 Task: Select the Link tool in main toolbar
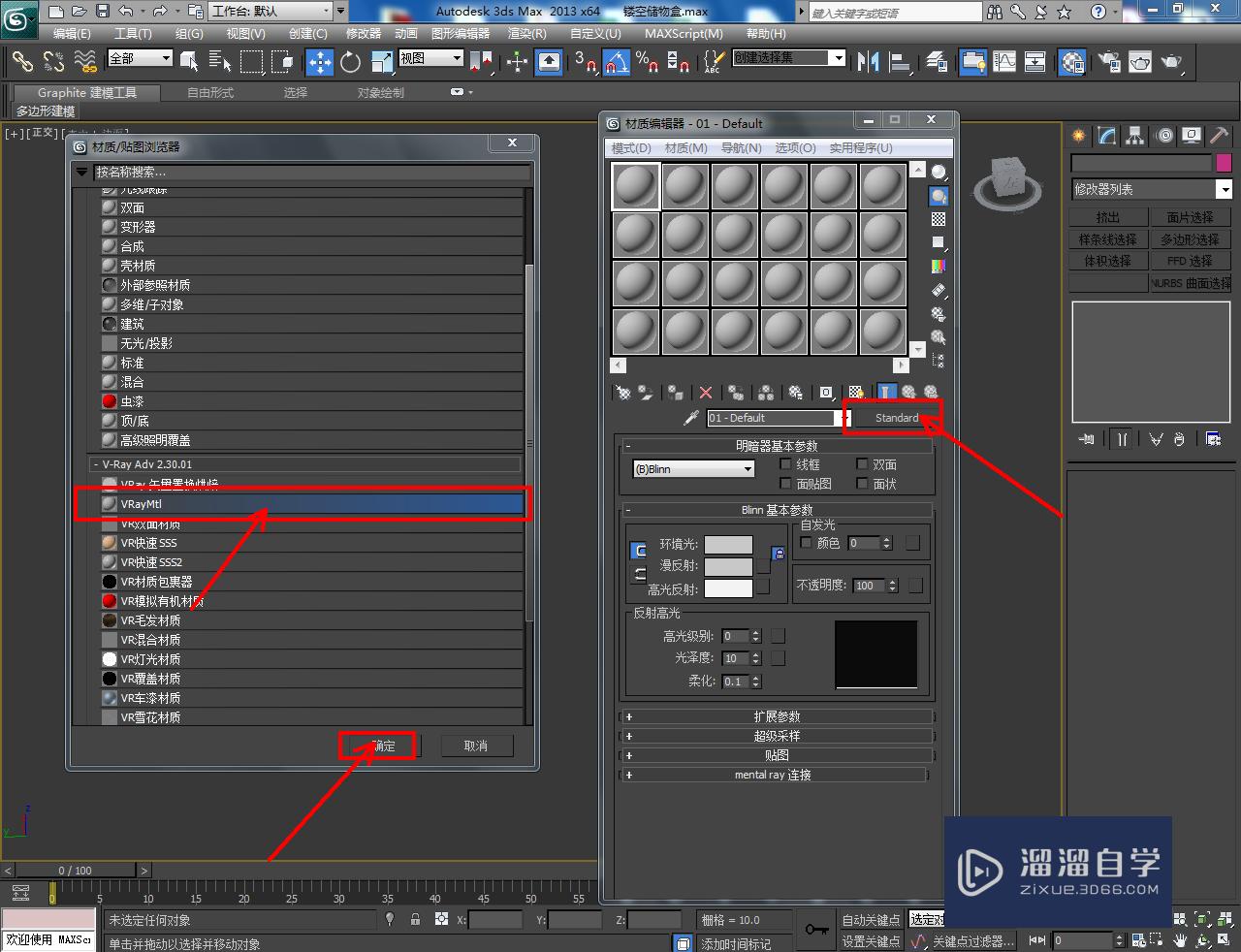pos(21,62)
